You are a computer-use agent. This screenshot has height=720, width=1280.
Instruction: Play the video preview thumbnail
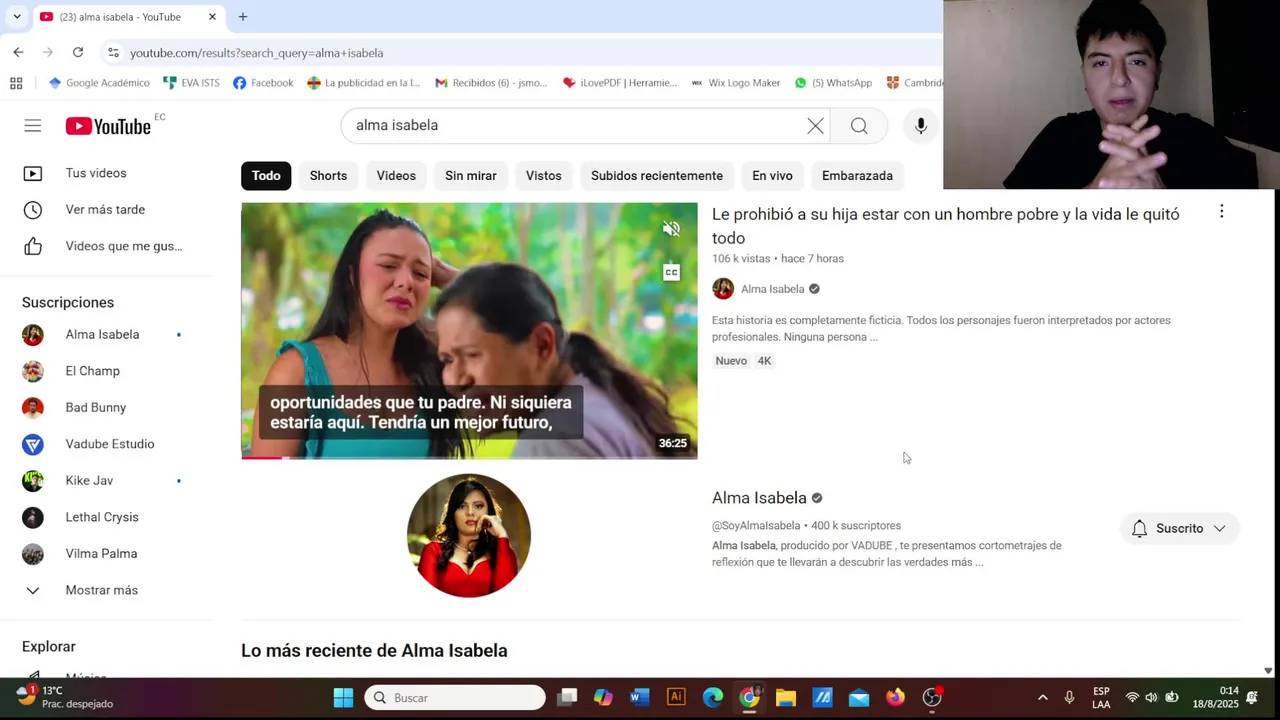(x=469, y=331)
